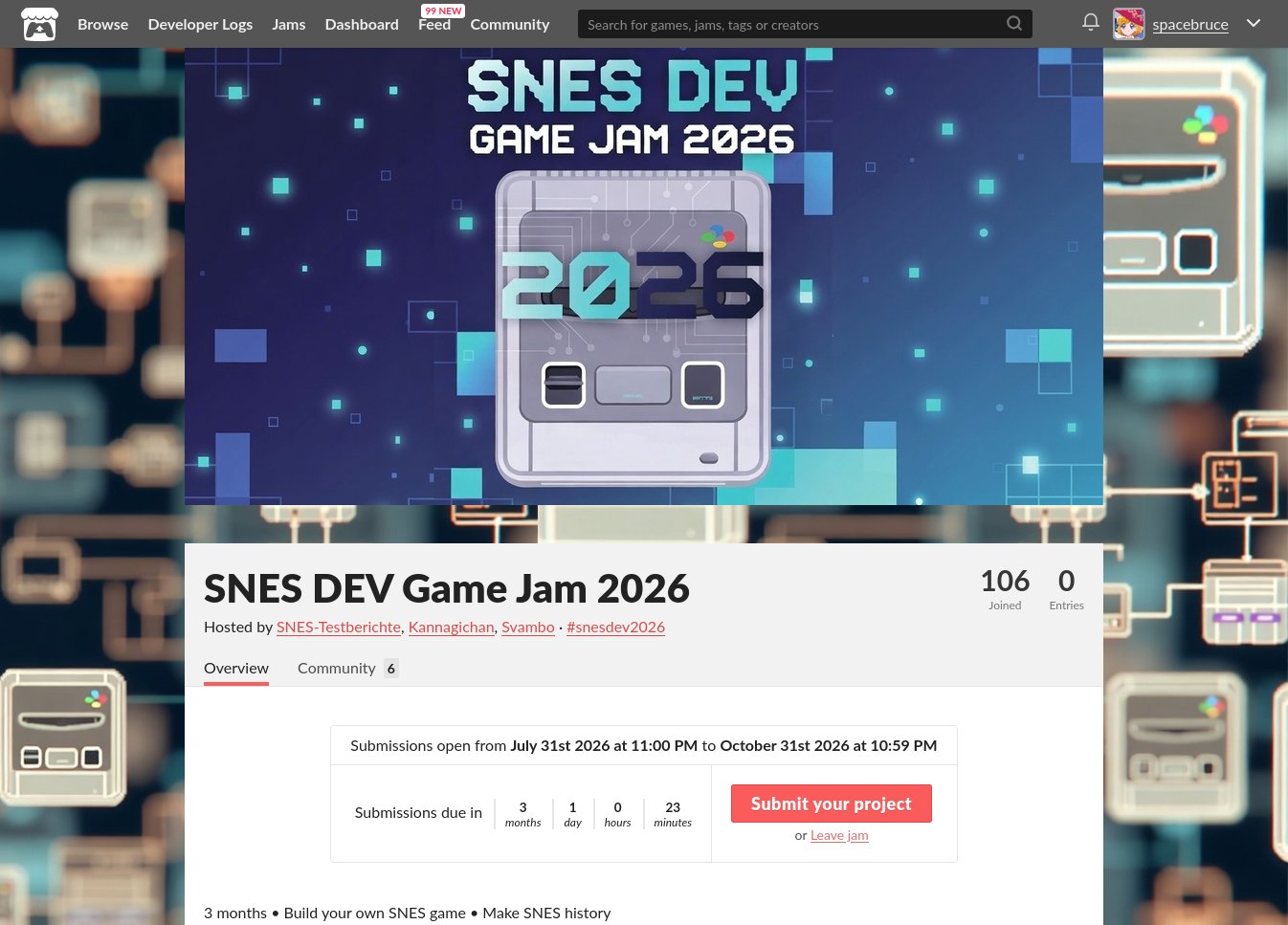Click the SNES DEV Game Jam banner image
Screen dimensions: 1288x925
(x=644, y=276)
